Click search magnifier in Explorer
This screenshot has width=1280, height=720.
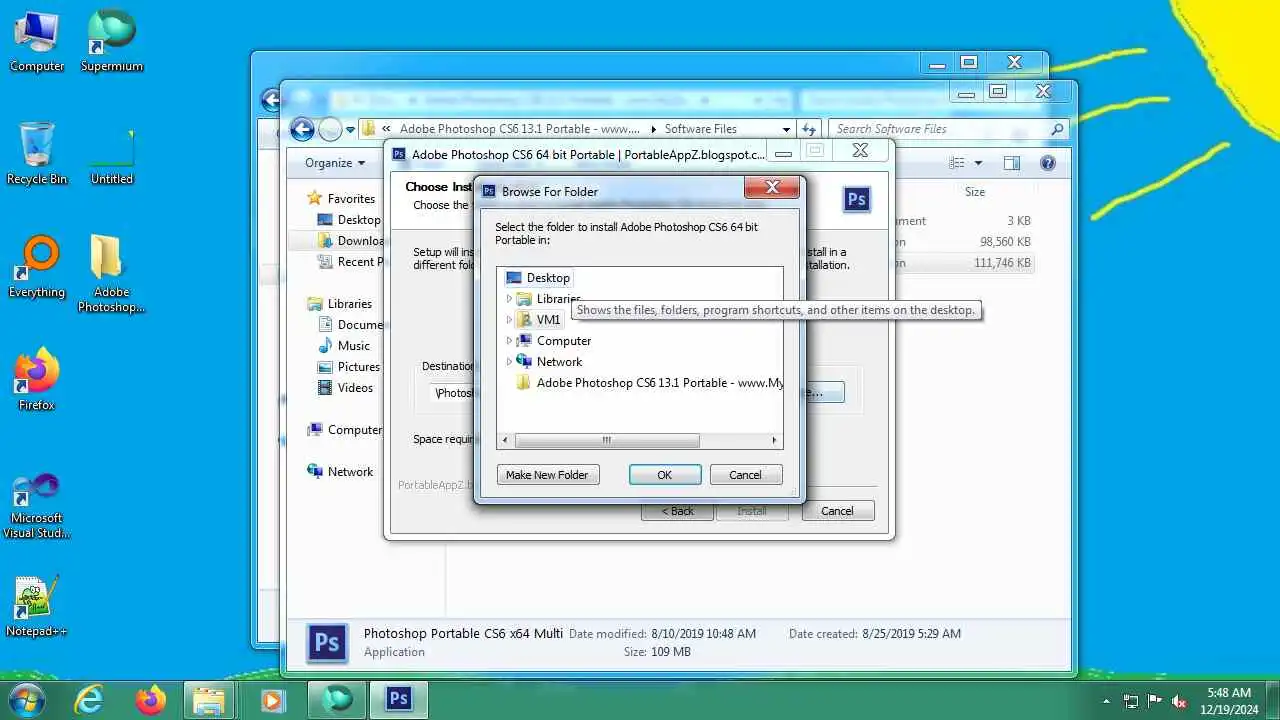[x=1057, y=129]
